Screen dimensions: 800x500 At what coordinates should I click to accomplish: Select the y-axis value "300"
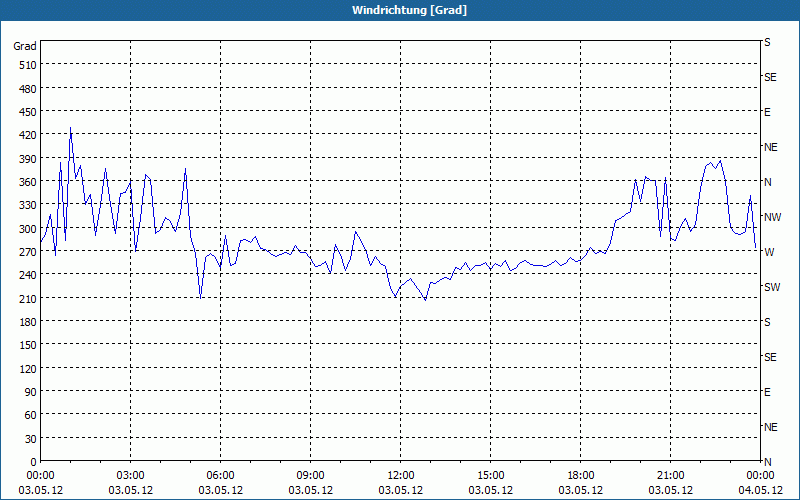(x=28, y=229)
